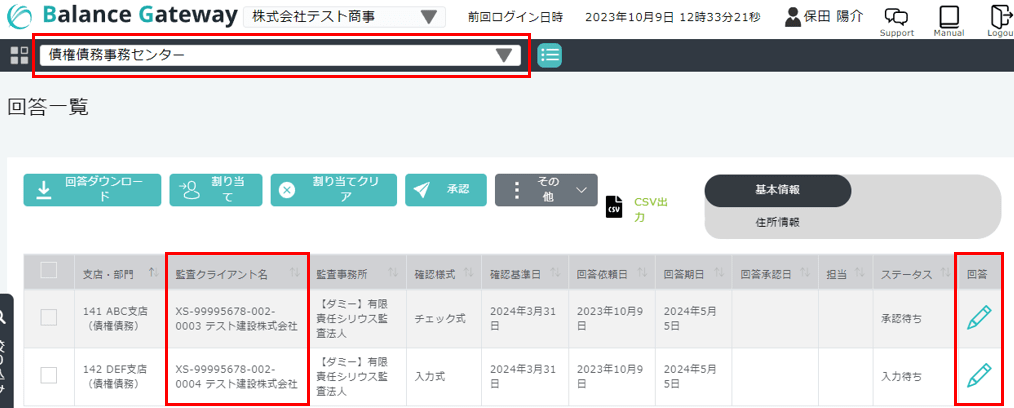The height and width of the screenshot is (408, 1014).
Task: Check the box for 141 ABC支店
Action: (x=49, y=318)
